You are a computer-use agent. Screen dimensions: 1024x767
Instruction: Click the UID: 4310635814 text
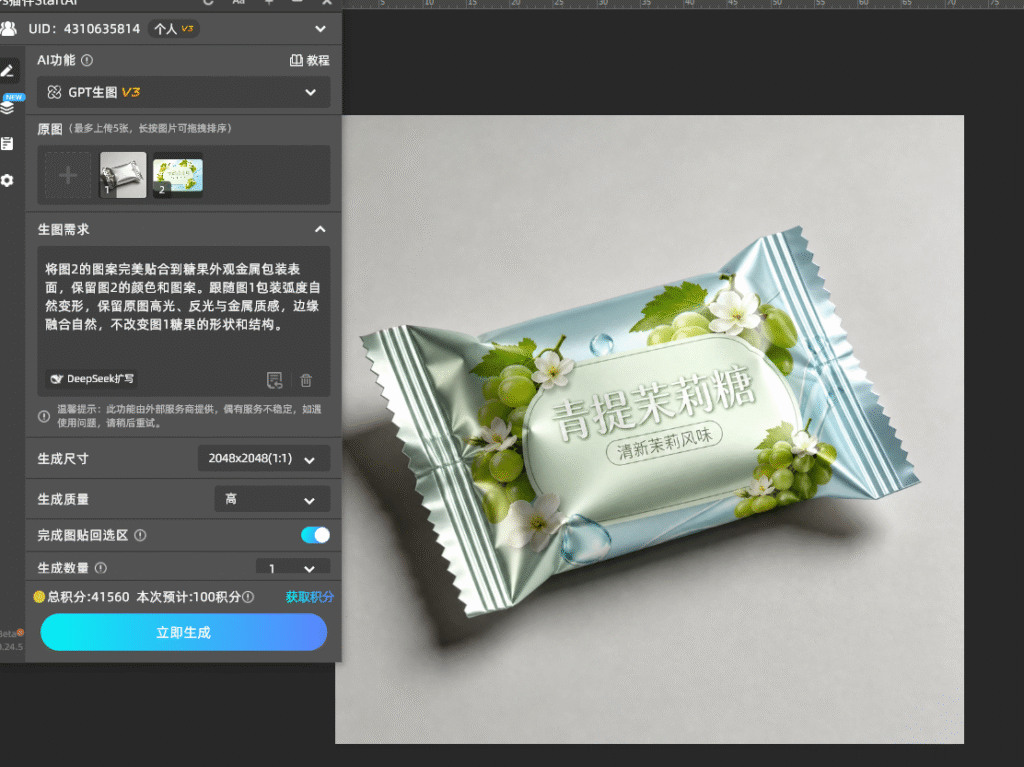pos(84,29)
